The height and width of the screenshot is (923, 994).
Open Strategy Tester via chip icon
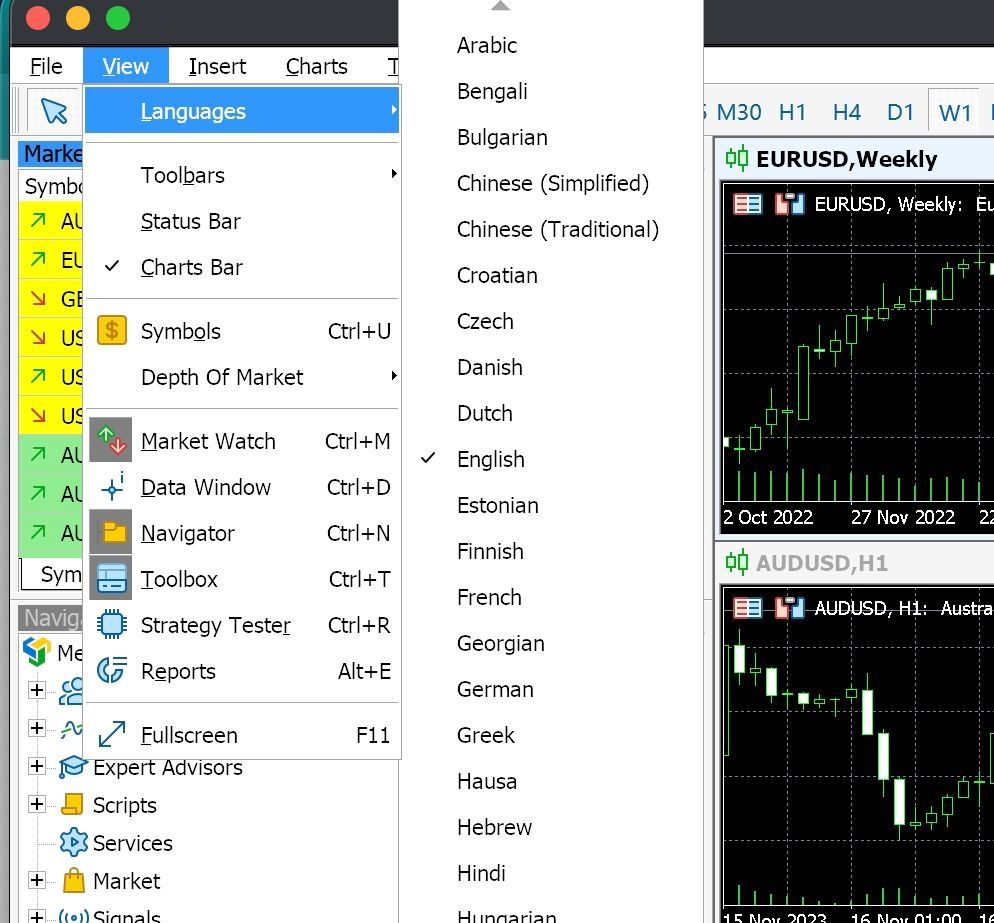click(111, 625)
